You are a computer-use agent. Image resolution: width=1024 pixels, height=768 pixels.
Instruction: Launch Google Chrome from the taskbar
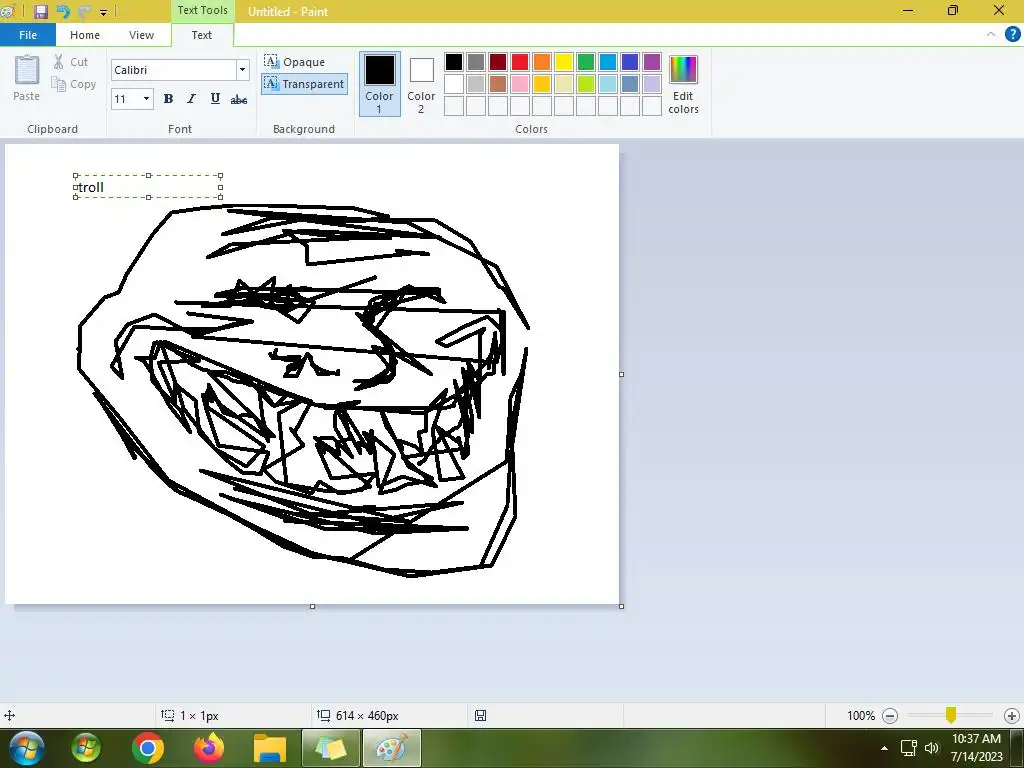(x=148, y=748)
